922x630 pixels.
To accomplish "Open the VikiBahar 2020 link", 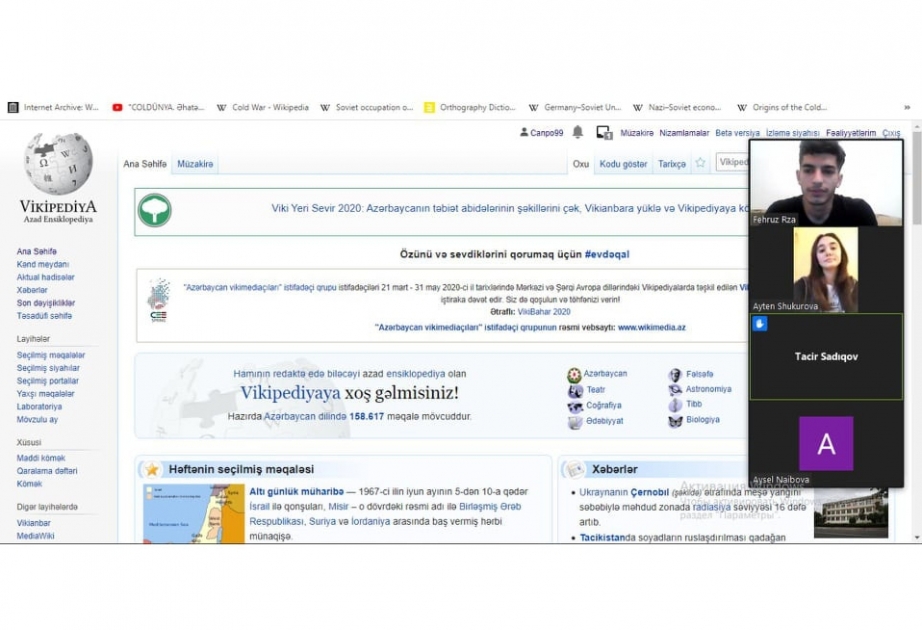I will coord(544,312).
